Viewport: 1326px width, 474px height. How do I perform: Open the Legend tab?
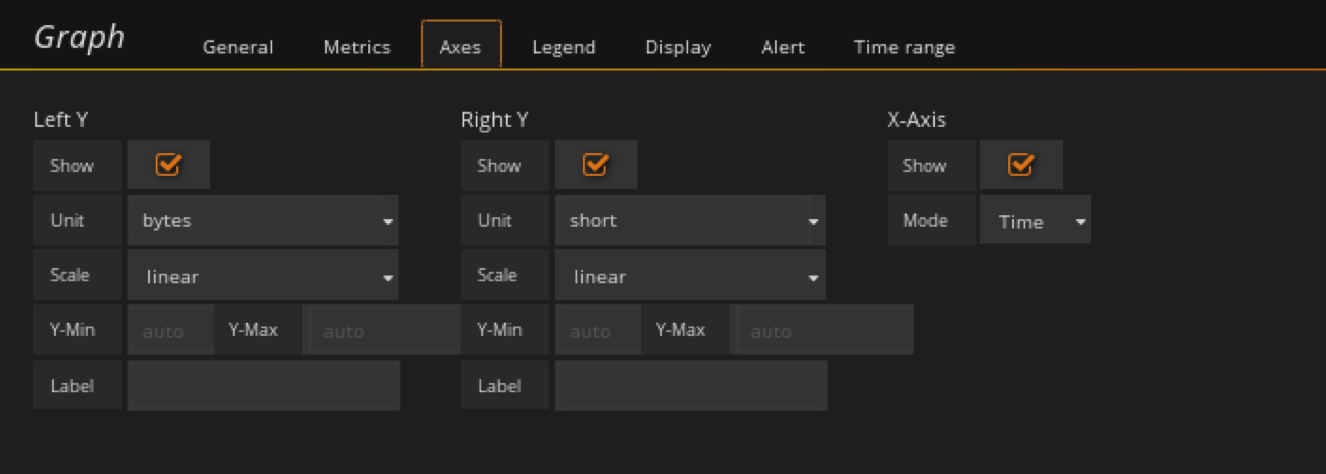563,47
